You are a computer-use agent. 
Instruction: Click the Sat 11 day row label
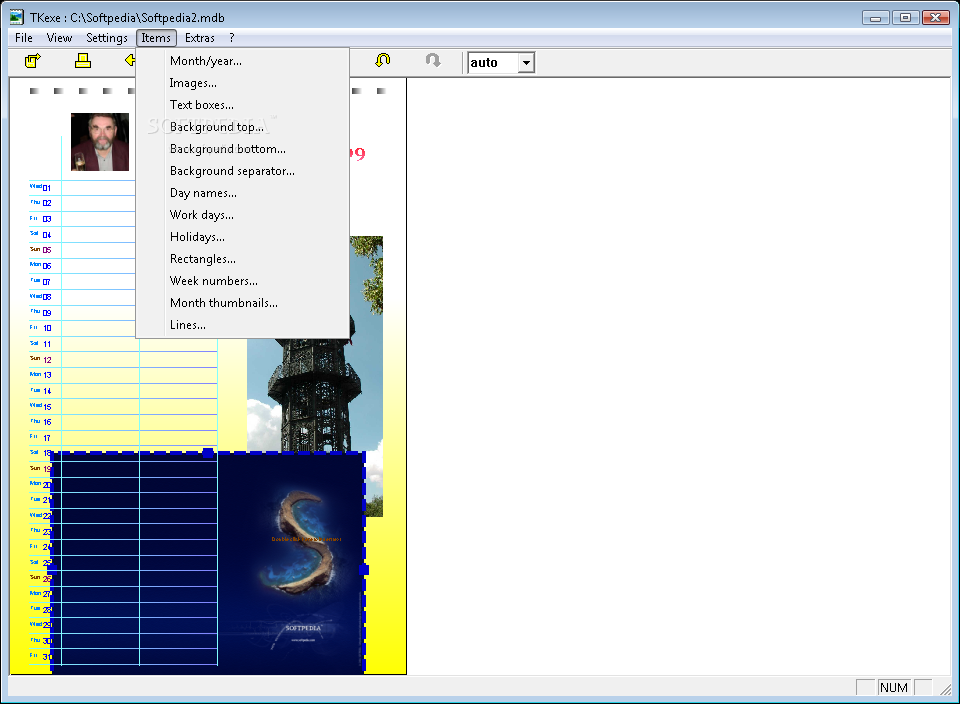tap(40, 344)
